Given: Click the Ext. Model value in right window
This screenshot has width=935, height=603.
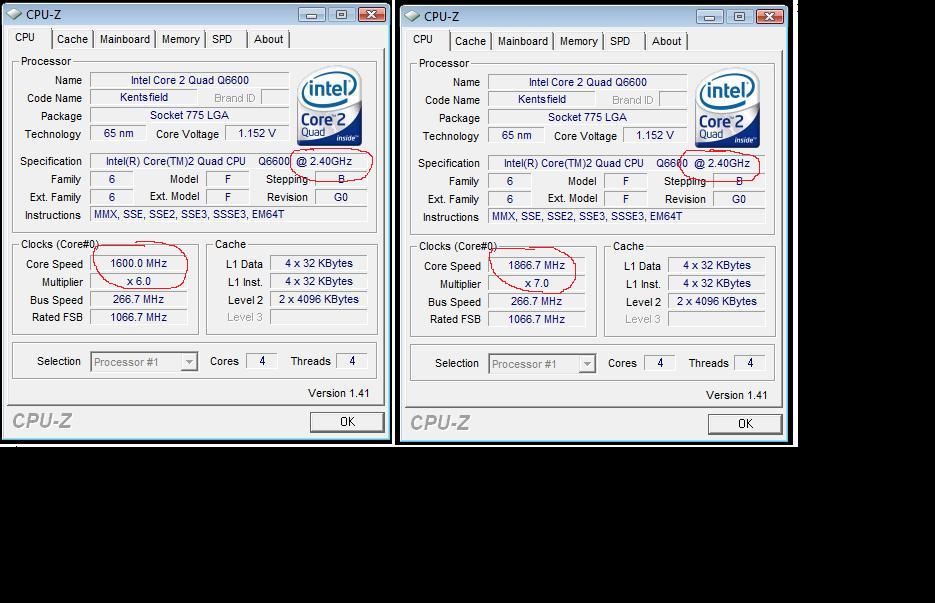Looking at the screenshot, I should [625, 199].
